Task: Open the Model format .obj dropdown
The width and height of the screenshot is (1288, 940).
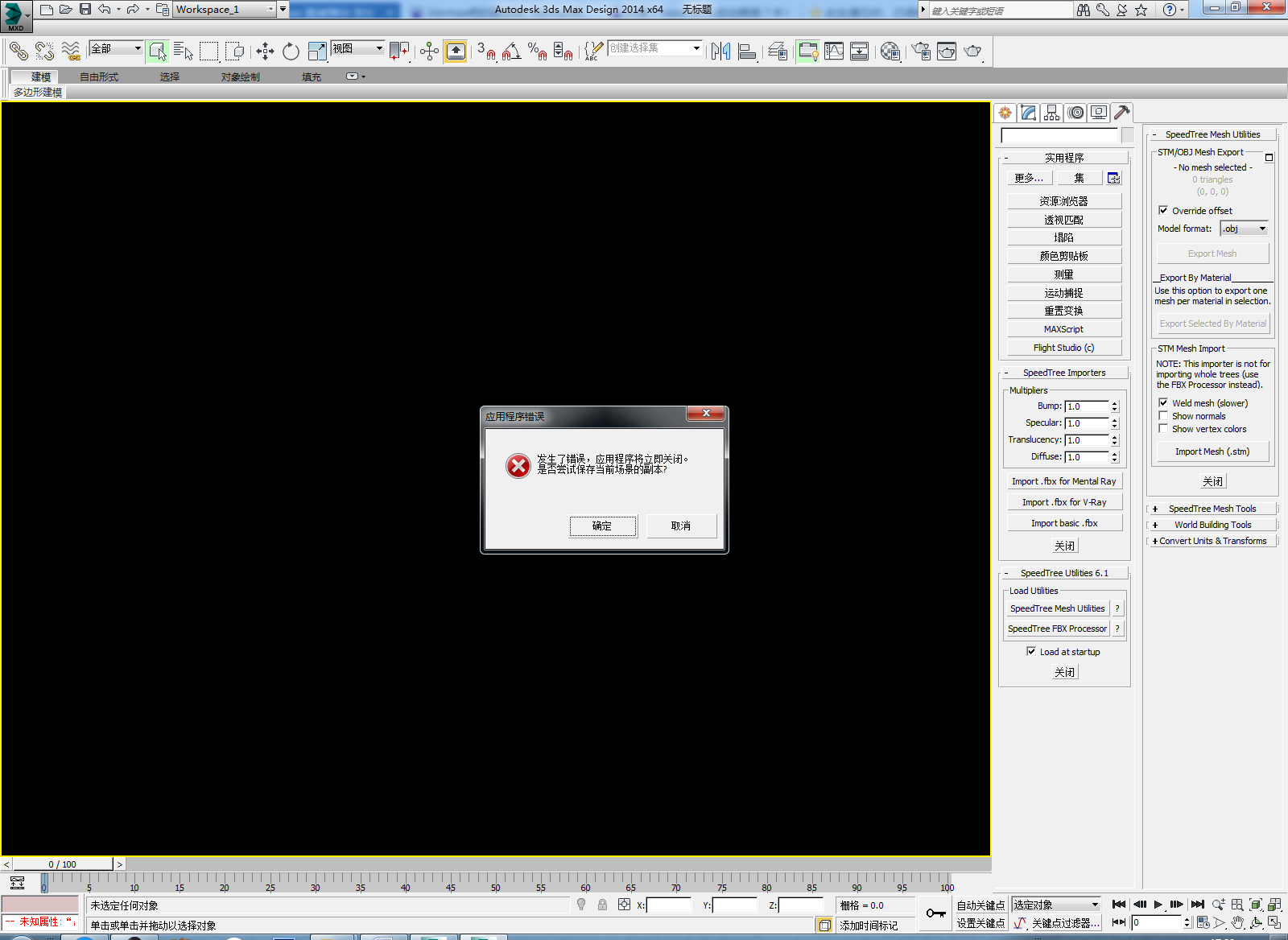Action: (x=1245, y=229)
